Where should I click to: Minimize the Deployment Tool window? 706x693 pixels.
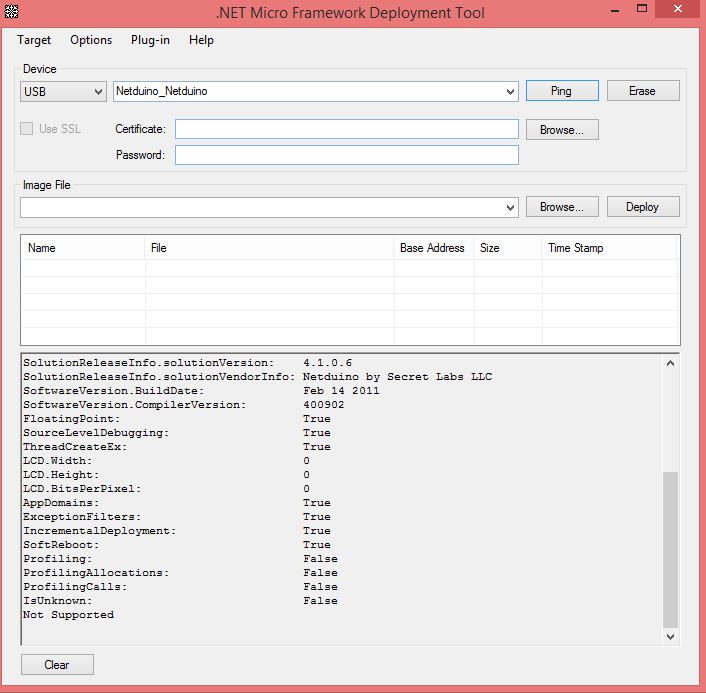(x=615, y=9)
